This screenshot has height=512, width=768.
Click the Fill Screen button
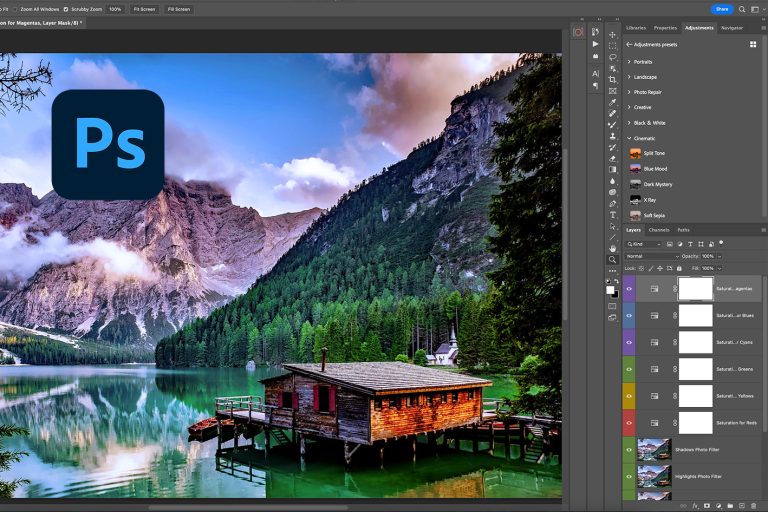(x=179, y=9)
